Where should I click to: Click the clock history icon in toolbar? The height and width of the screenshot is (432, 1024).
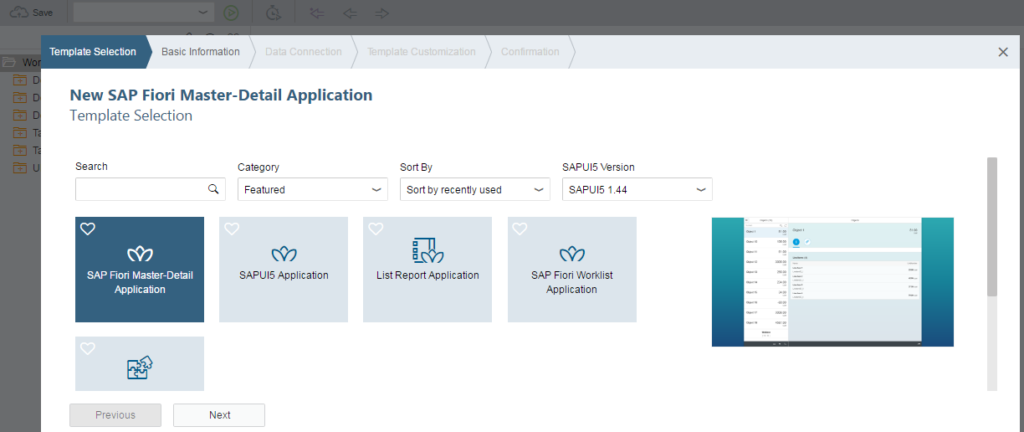coord(274,12)
